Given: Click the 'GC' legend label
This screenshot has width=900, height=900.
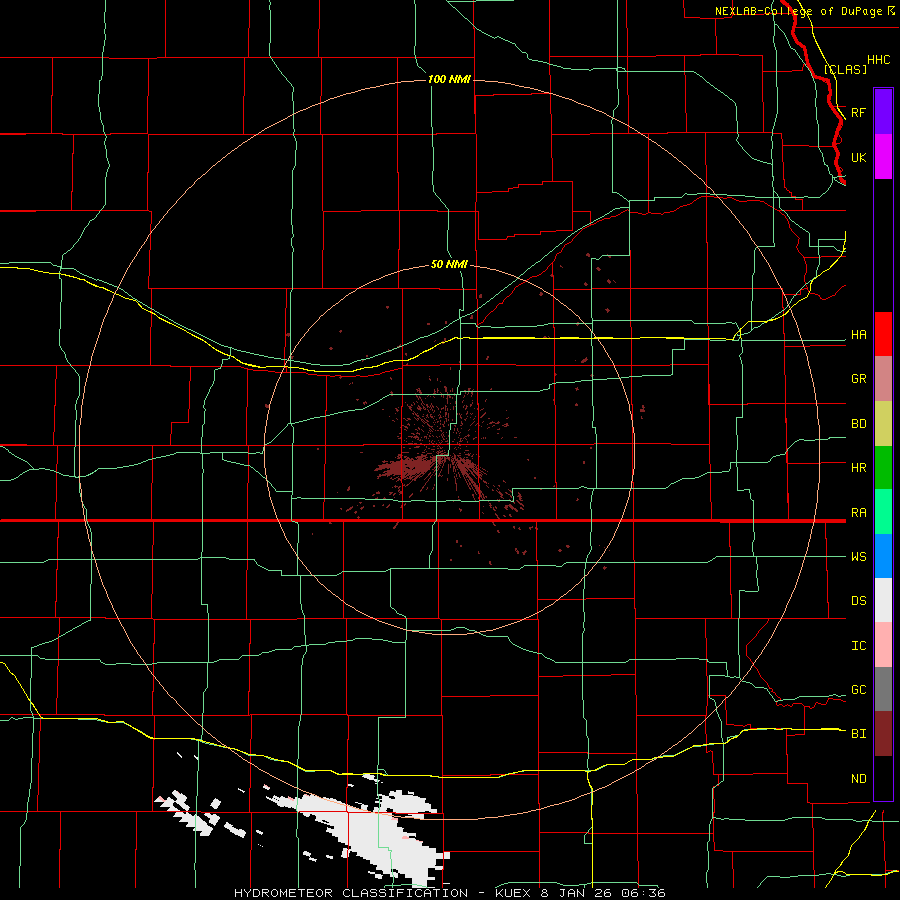Looking at the screenshot, I should click(858, 690).
